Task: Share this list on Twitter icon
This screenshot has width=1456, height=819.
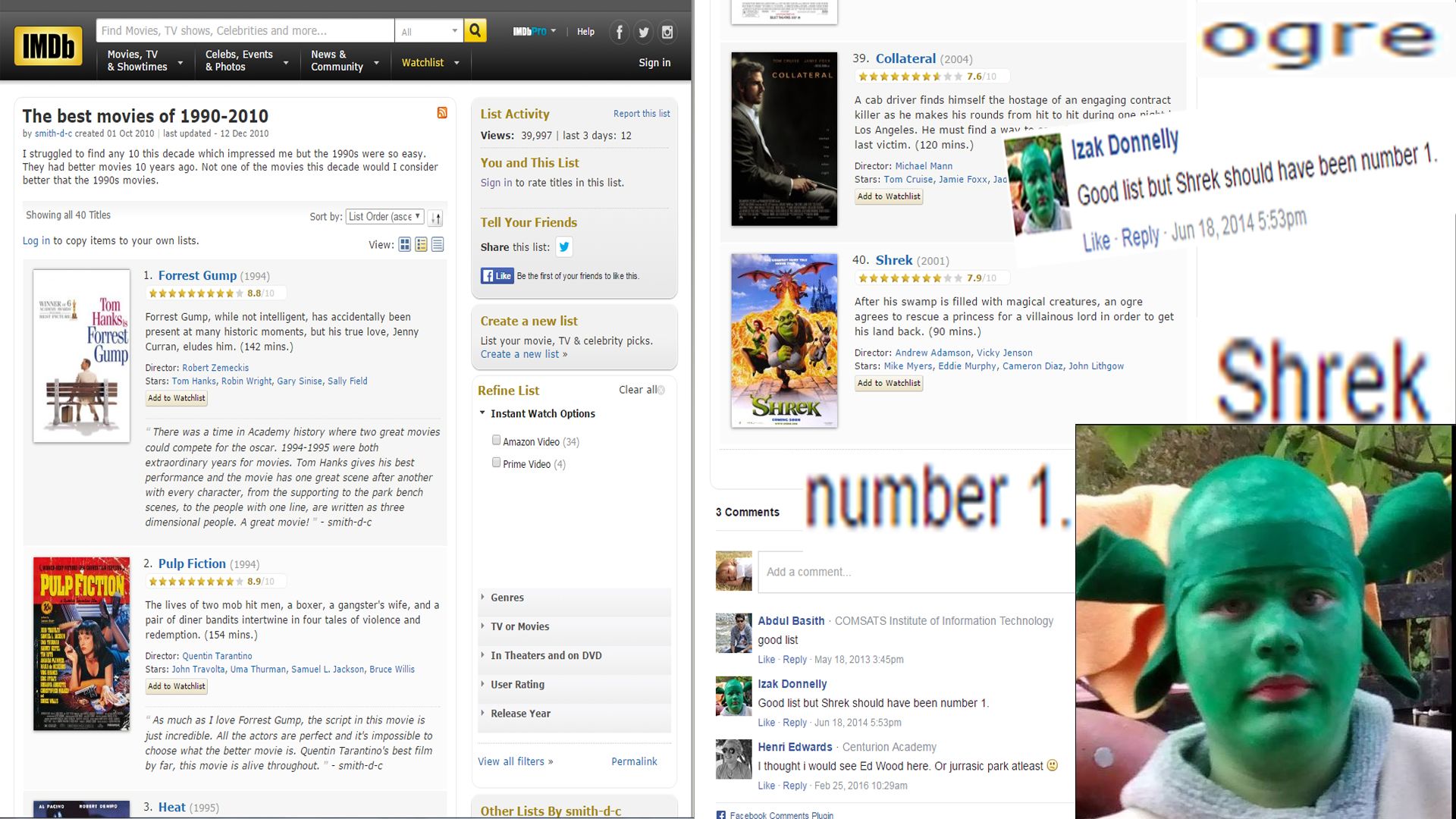Action: (x=563, y=246)
